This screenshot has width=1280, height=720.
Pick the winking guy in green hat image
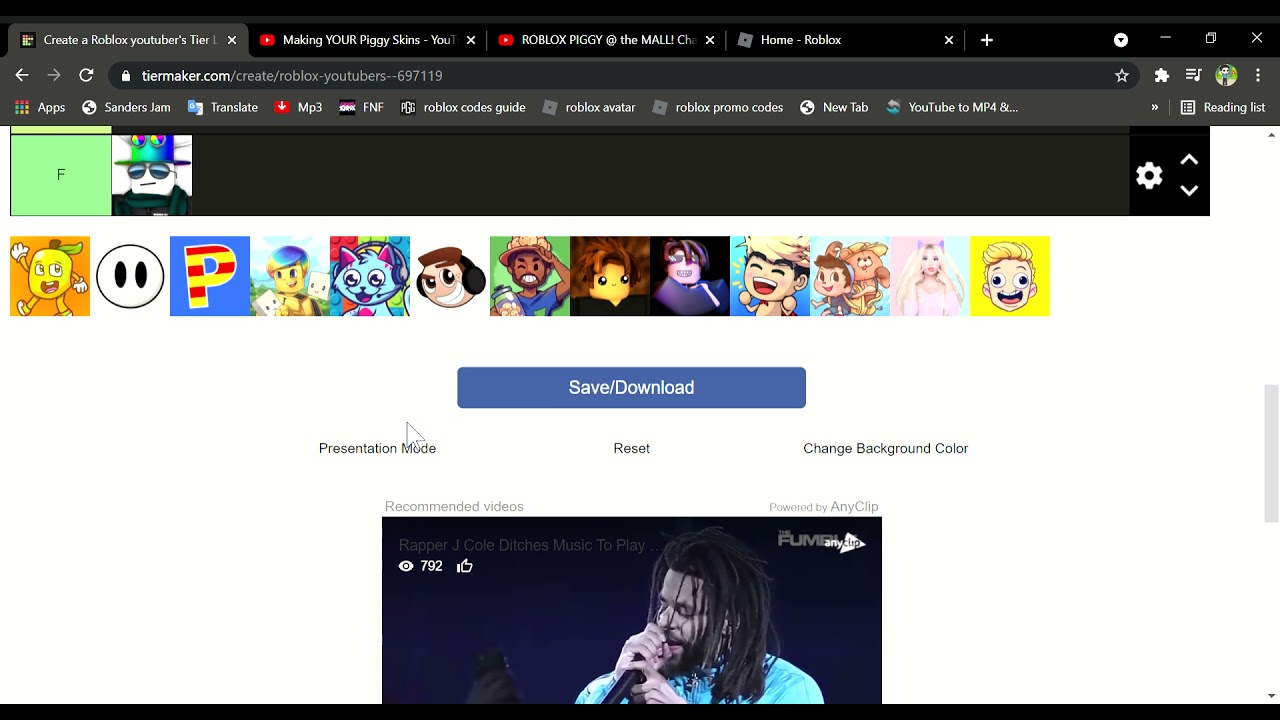pyautogui.click(x=530, y=276)
